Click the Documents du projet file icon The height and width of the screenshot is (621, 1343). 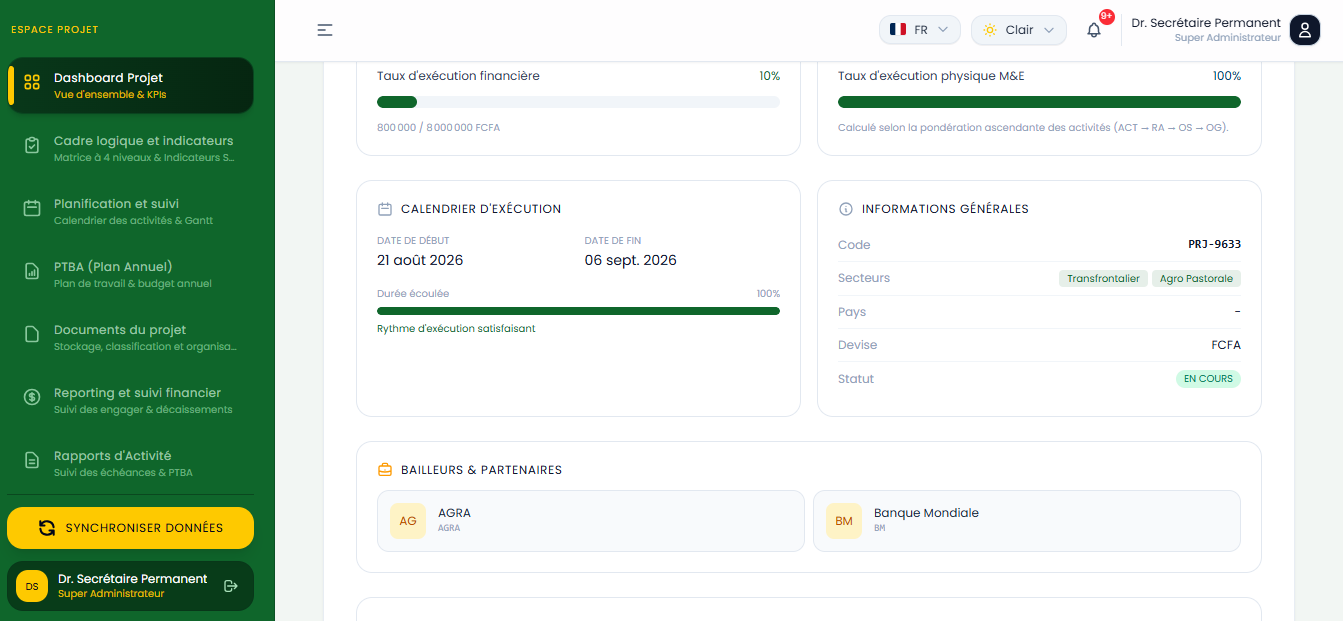click(32, 334)
